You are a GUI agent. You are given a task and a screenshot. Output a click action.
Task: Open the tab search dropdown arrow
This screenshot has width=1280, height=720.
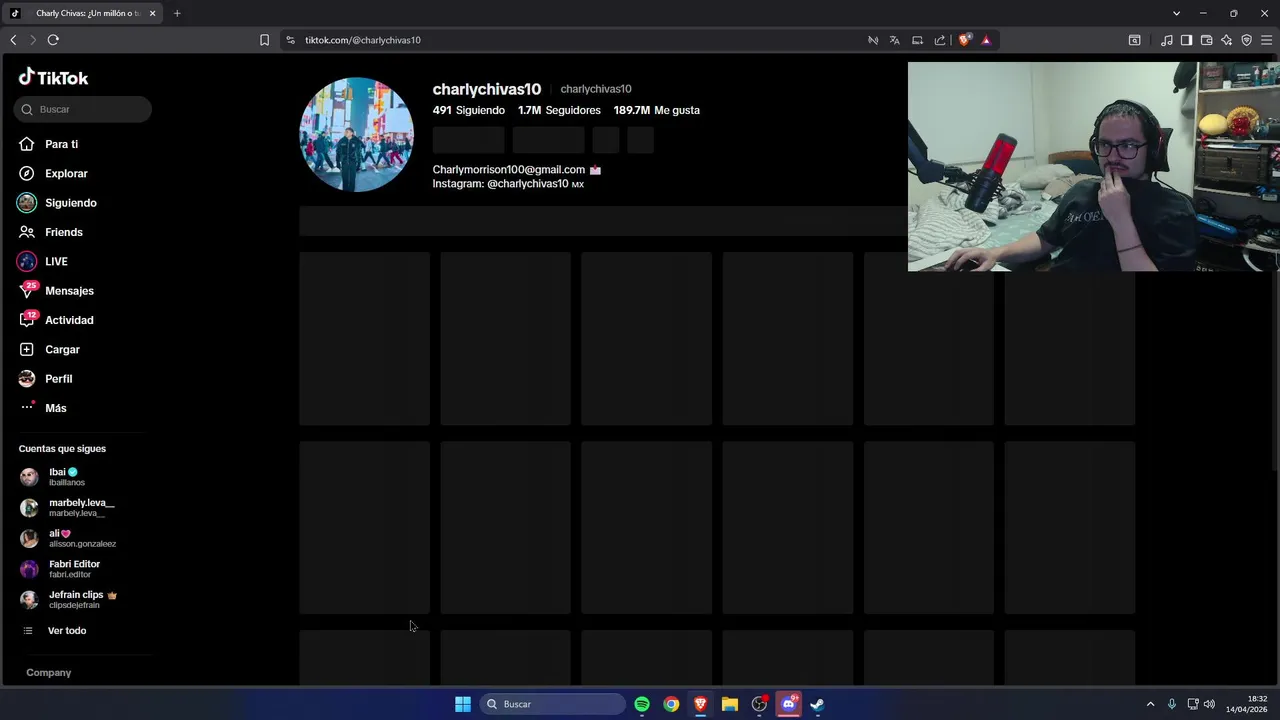(1176, 13)
